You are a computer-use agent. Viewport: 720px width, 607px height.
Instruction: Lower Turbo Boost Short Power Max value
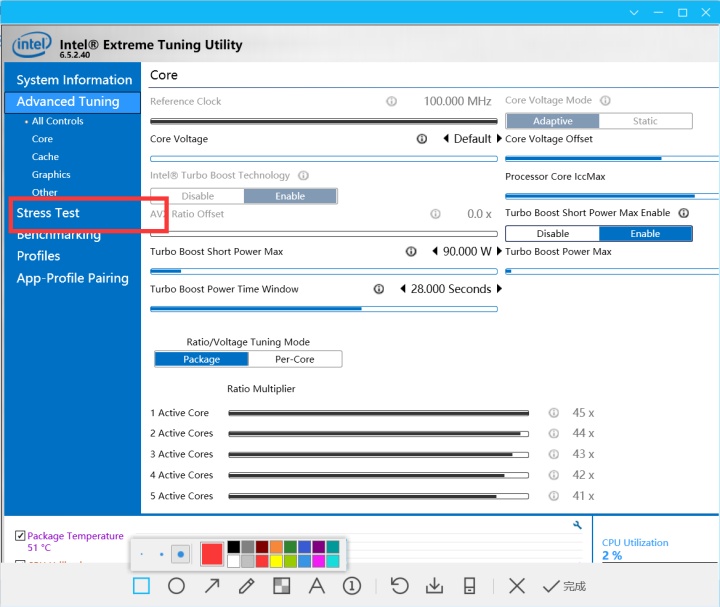pyautogui.click(x=434, y=251)
